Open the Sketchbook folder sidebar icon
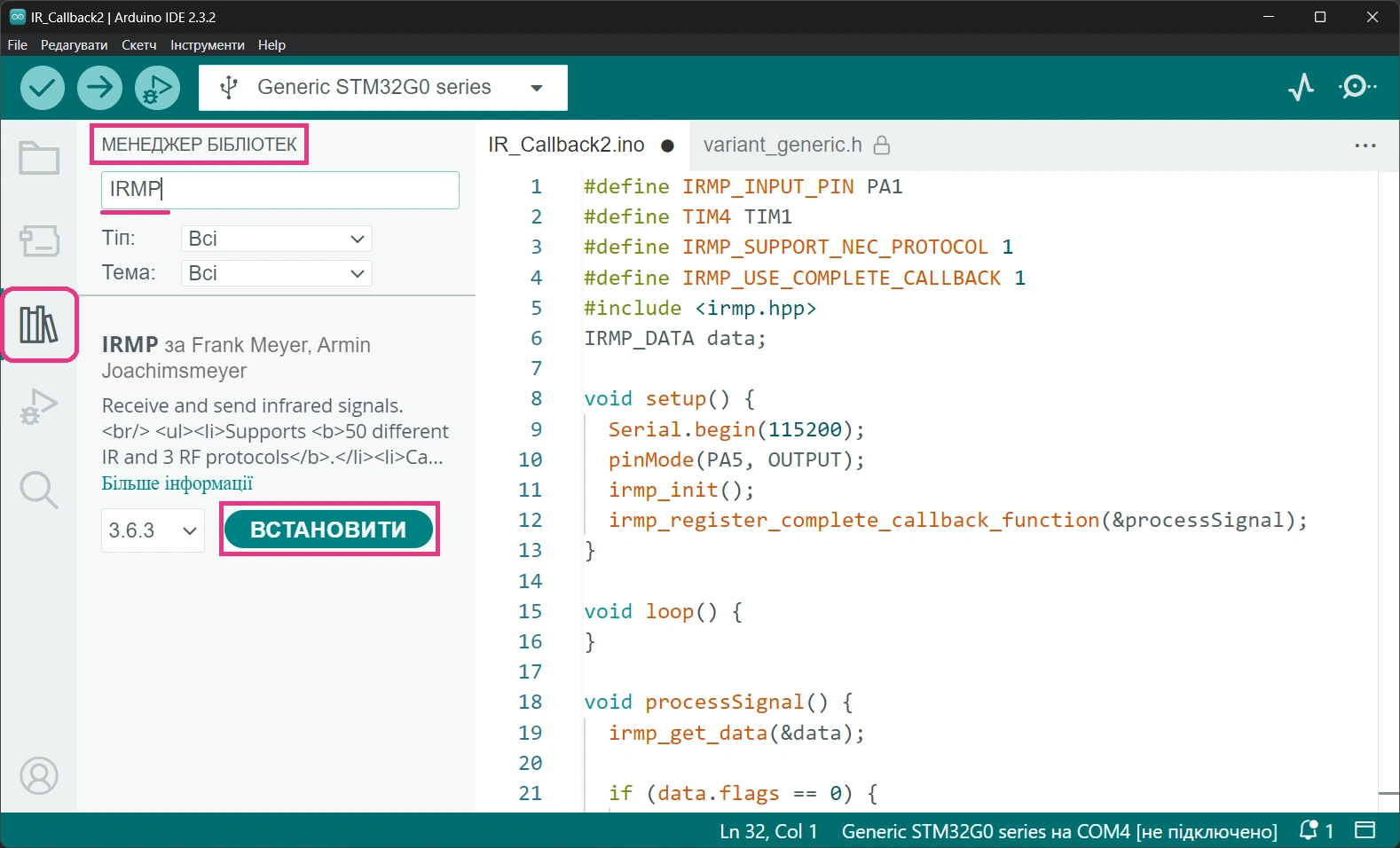 click(x=39, y=159)
